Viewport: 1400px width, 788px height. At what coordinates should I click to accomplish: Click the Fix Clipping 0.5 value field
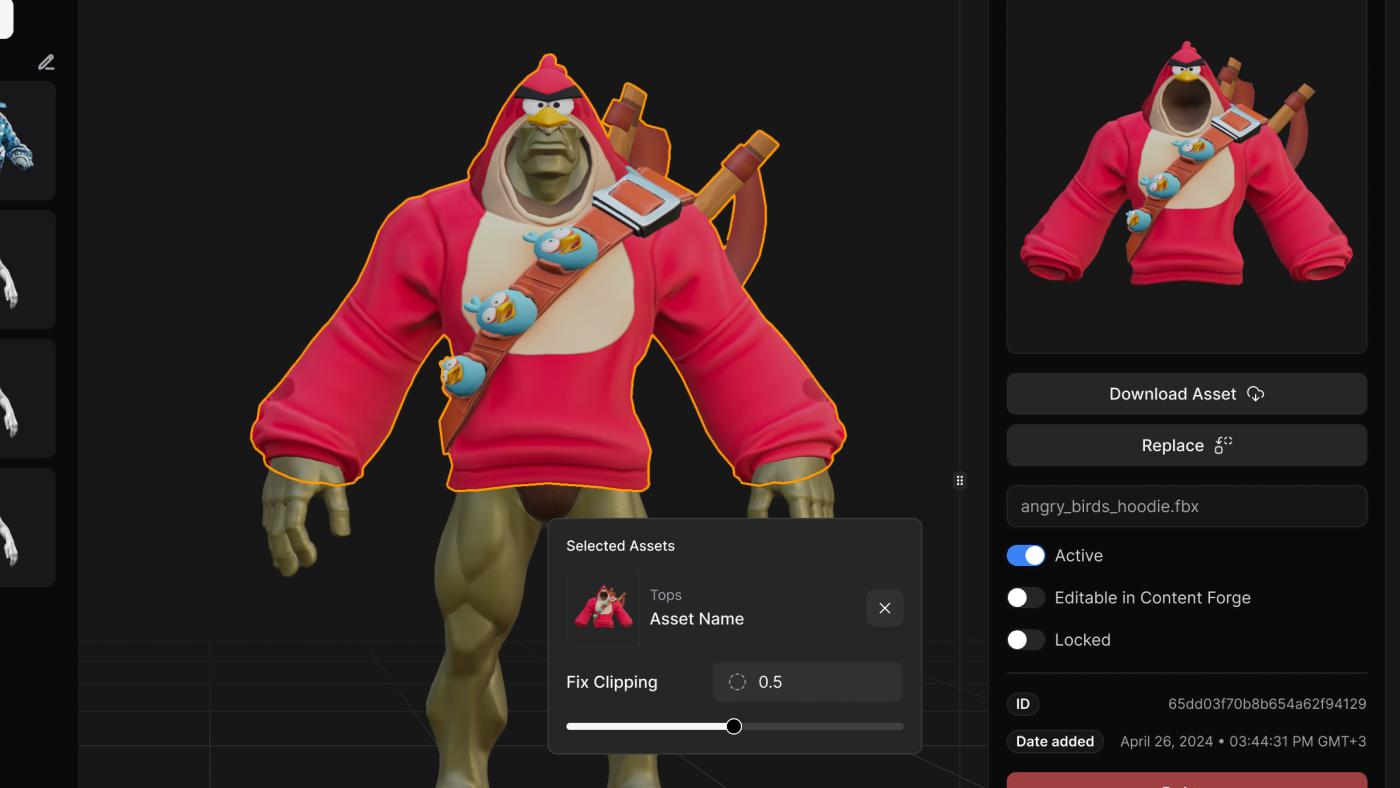807,682
